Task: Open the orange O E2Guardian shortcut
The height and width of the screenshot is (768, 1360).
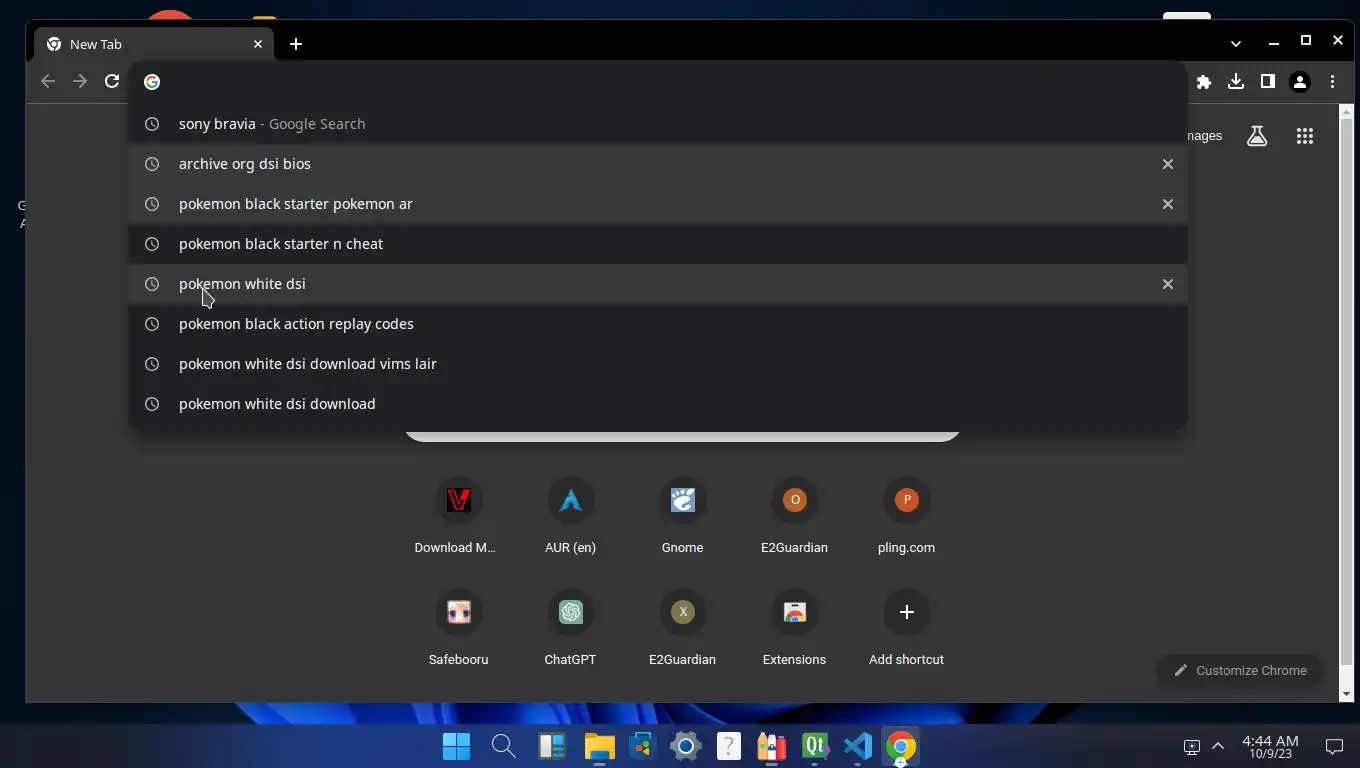Action: 794,515
